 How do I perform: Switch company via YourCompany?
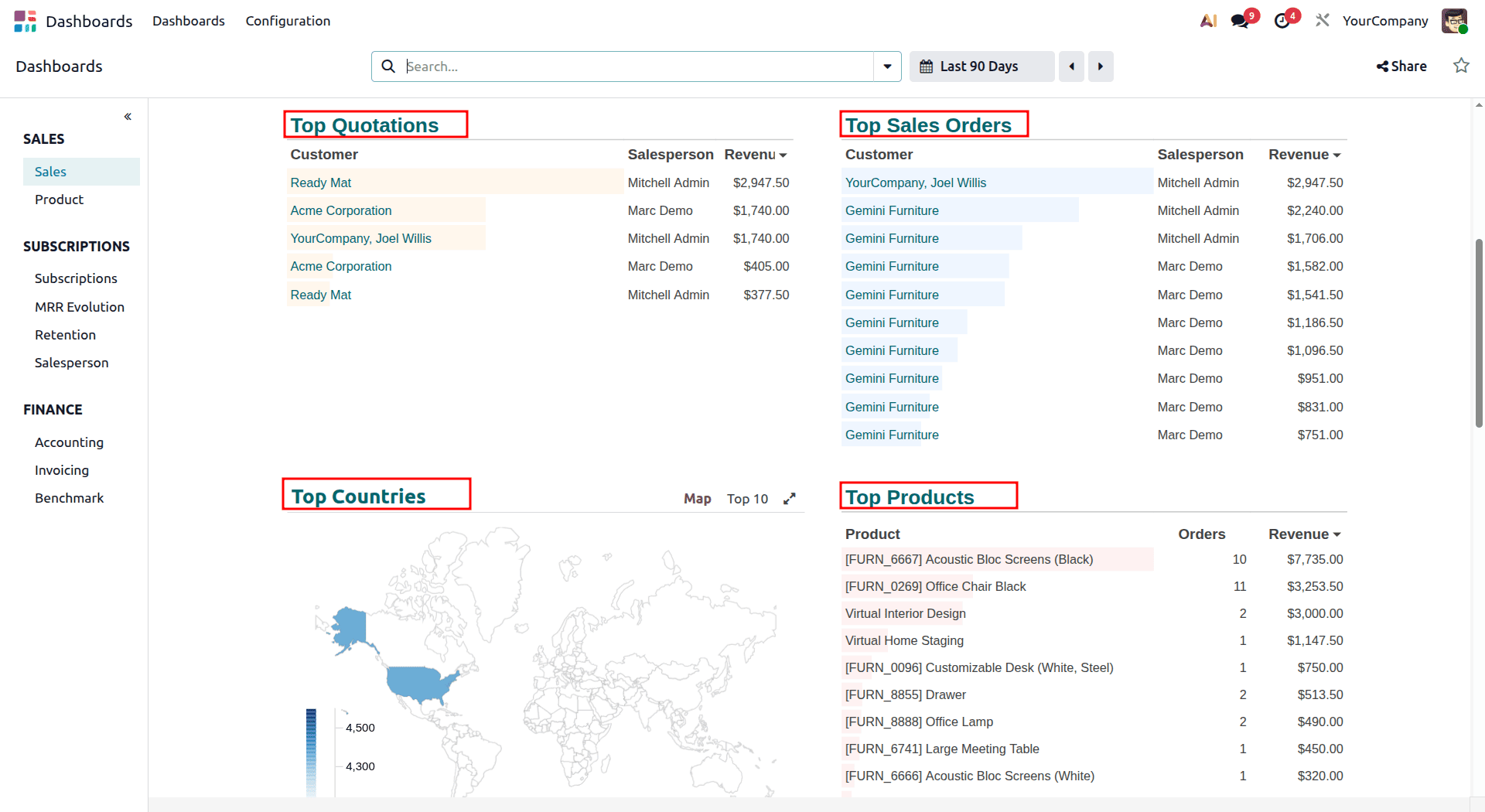pos(1385,21)
